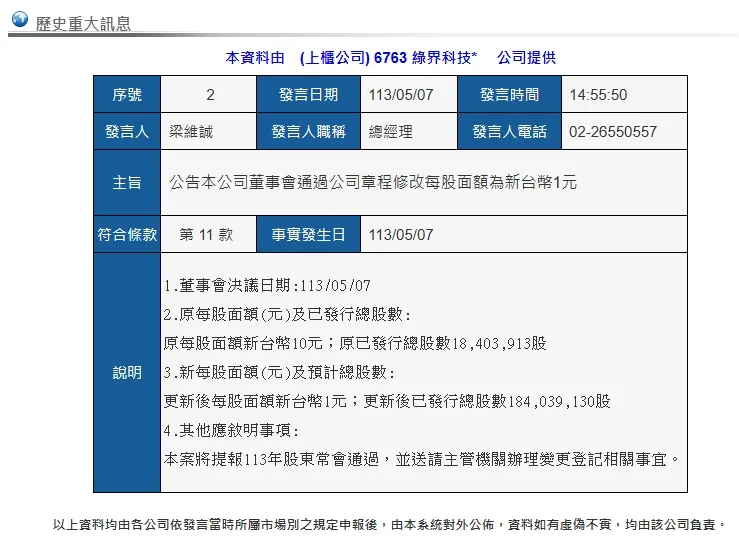Click the footer disclaimer 以上資料均由各公司
This screenshot has width=739, height=547.
[389, 524]
